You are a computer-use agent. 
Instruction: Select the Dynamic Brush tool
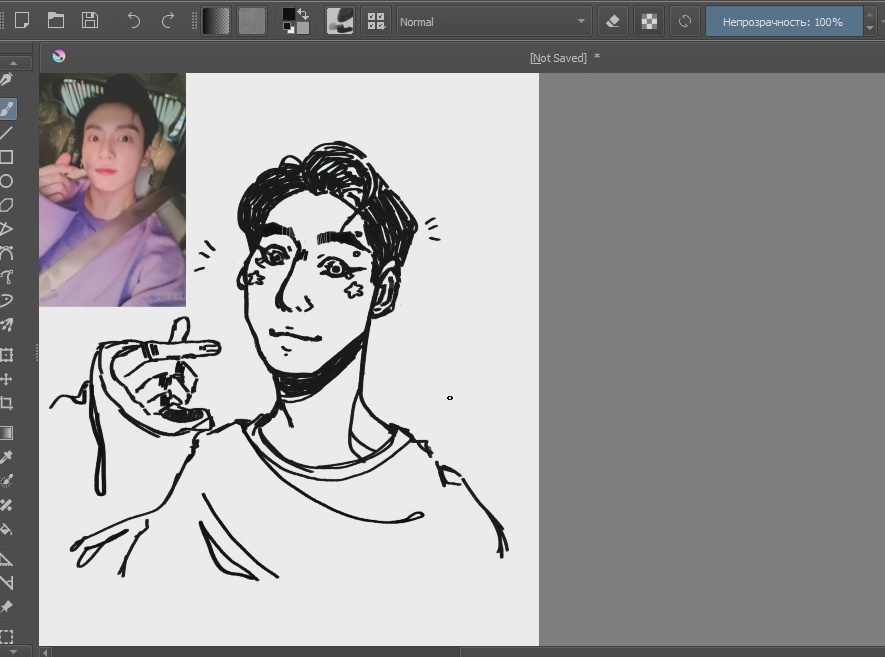coord(7,300)
